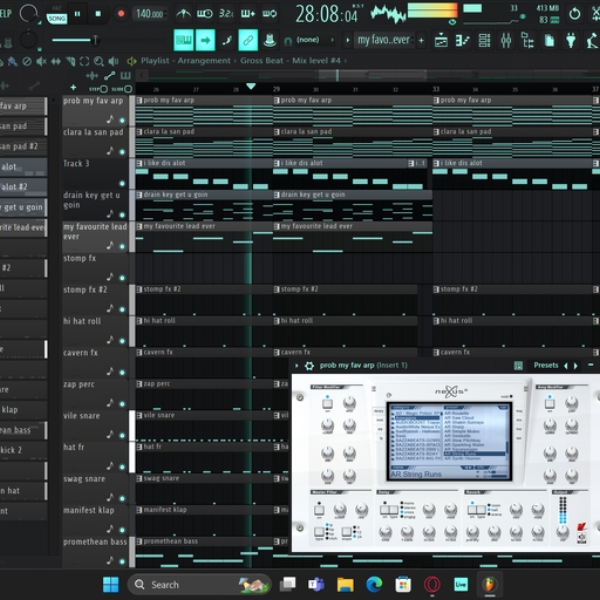Open the 'my favo..ever' pattern selector
The image size is (600, 600).
[384, 40]
